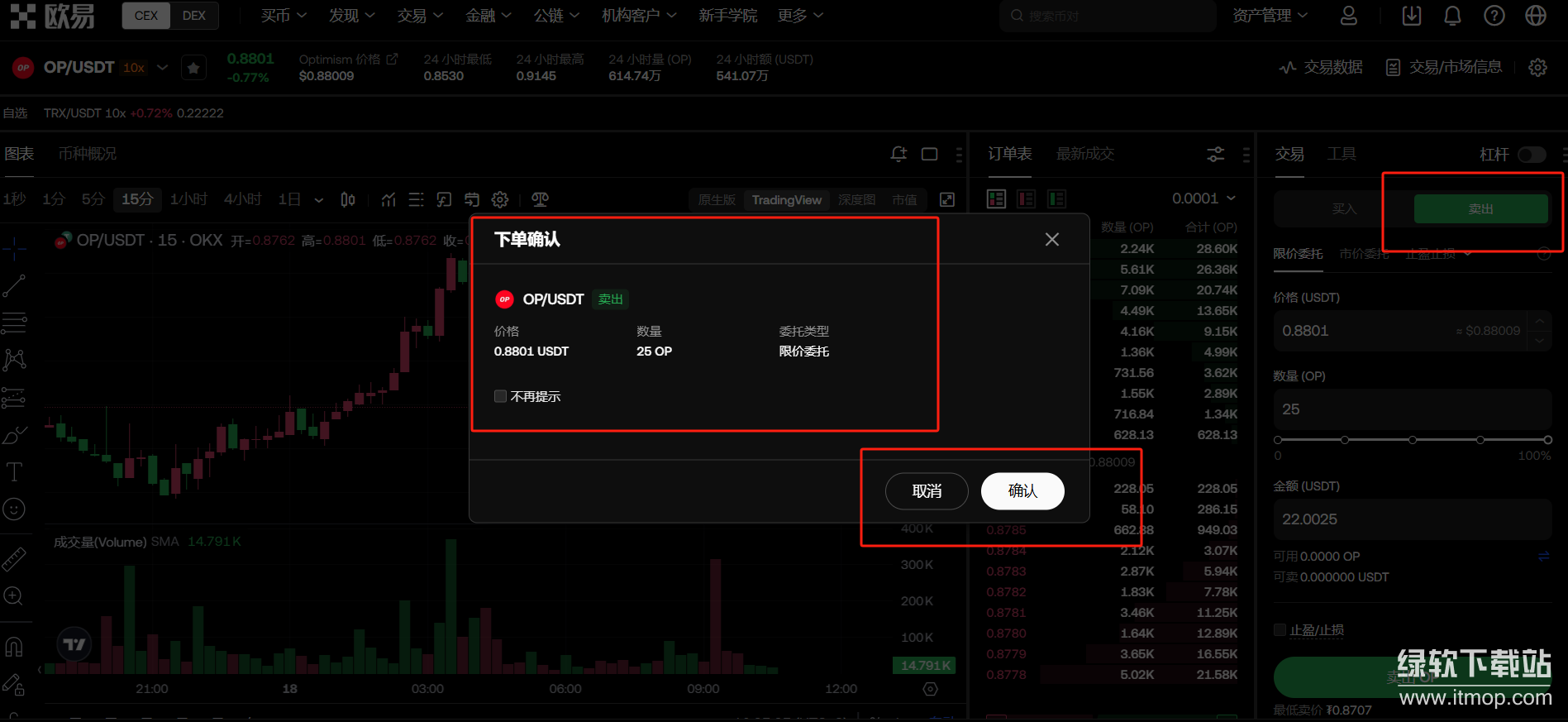Click the 价格 (USDT) input field
Screen dimensions: 1568x722
[x=1413, y=331]
